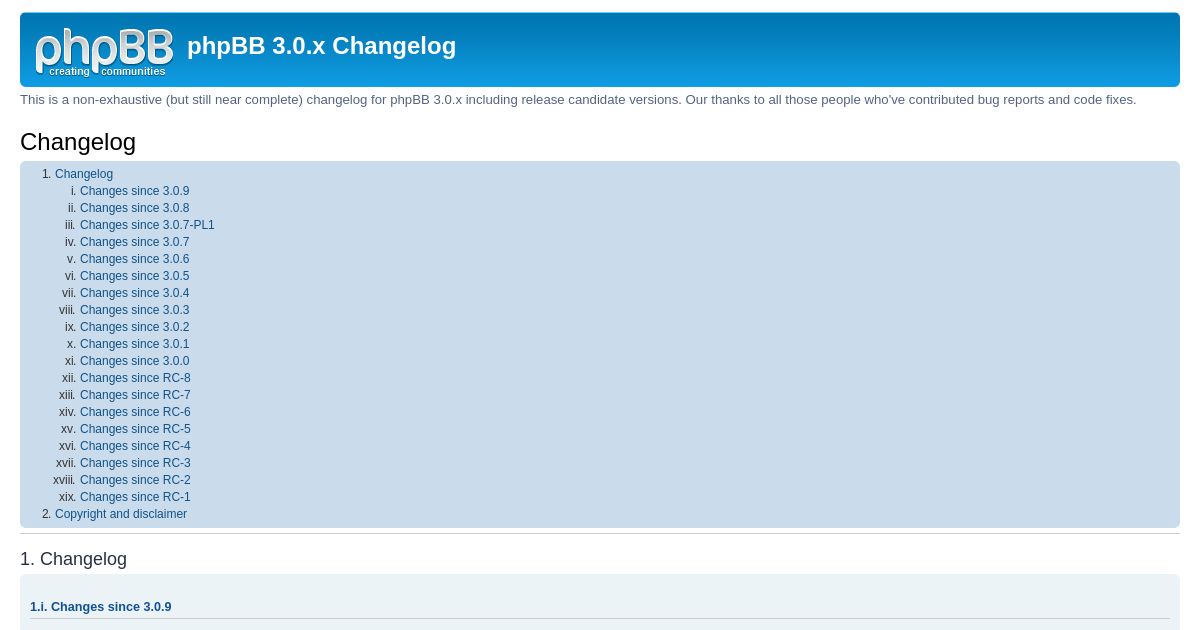
Task: Follow the Changes since RC-6 link
Action: click(x=135, y=412)
